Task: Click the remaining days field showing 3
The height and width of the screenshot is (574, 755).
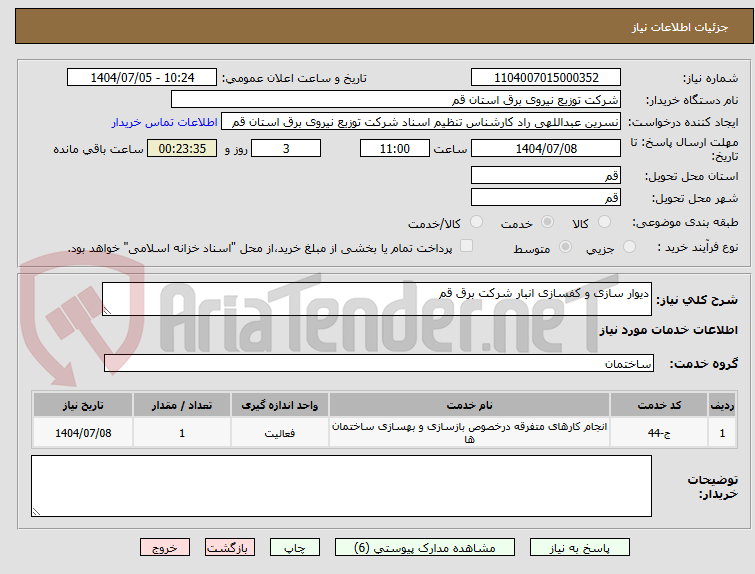Action: tap(286, 148)
